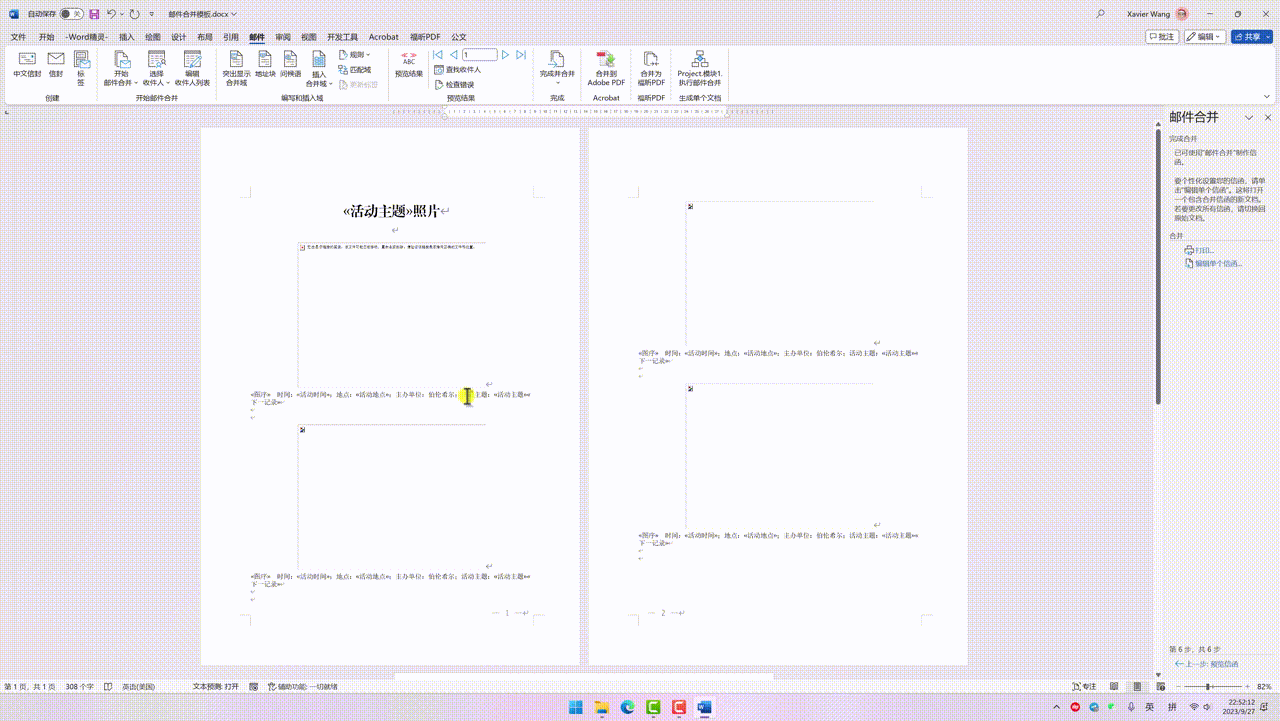This screenshot has height=721, width=1280.
Task: Open Microsoft Edge from the taskbar
Action: [627, 707]
